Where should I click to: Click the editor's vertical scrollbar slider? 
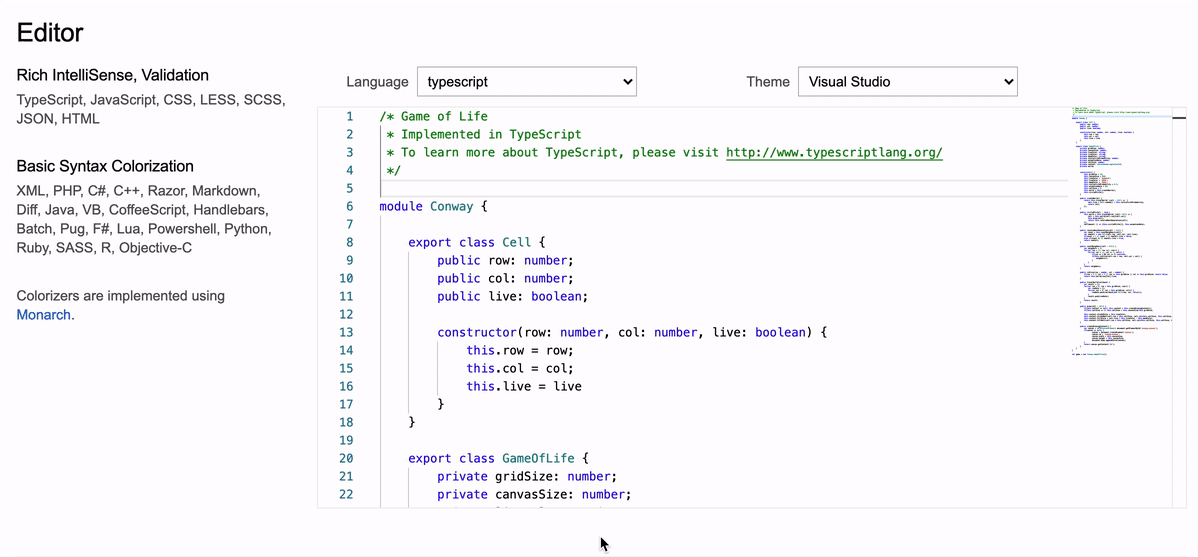pyautogui.click(x=1179, y=118)
